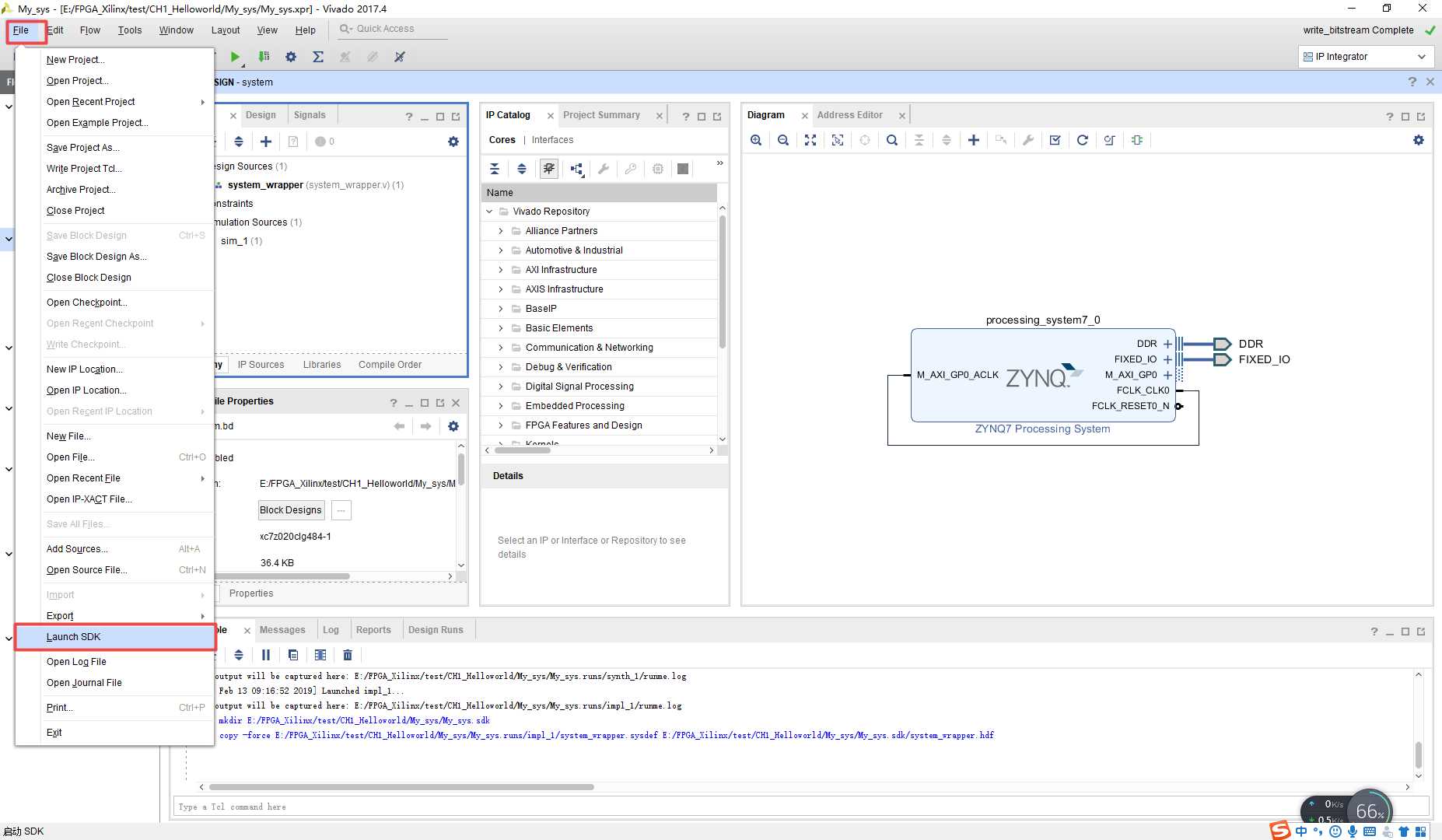The height and width of the screenshot is (840, 1442).
Task: Expand all in IP Catalog toolbar
Action: (x=522, y=169)
